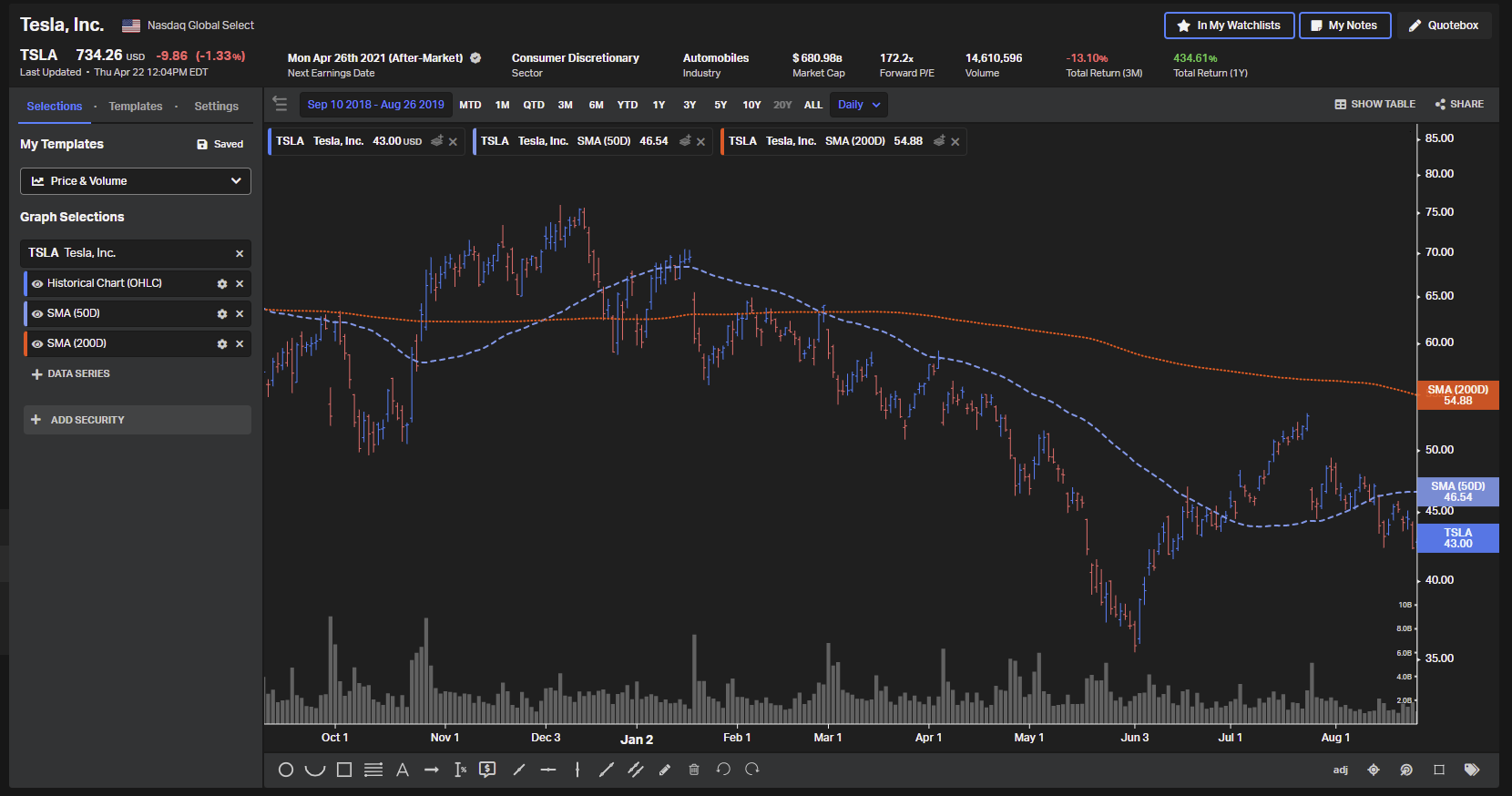
Task: Redo the last drawing action
Action: click(x=752, y=770)
